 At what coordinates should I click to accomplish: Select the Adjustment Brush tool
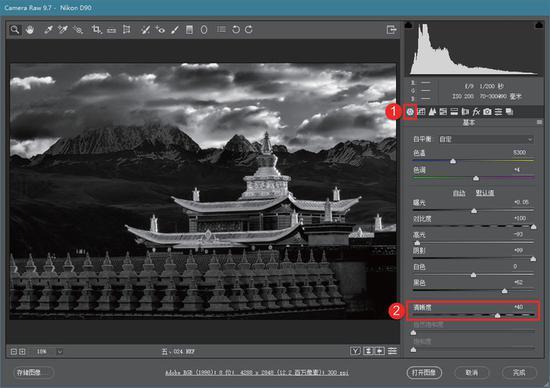pyautogui.click(x=175, y=29)
